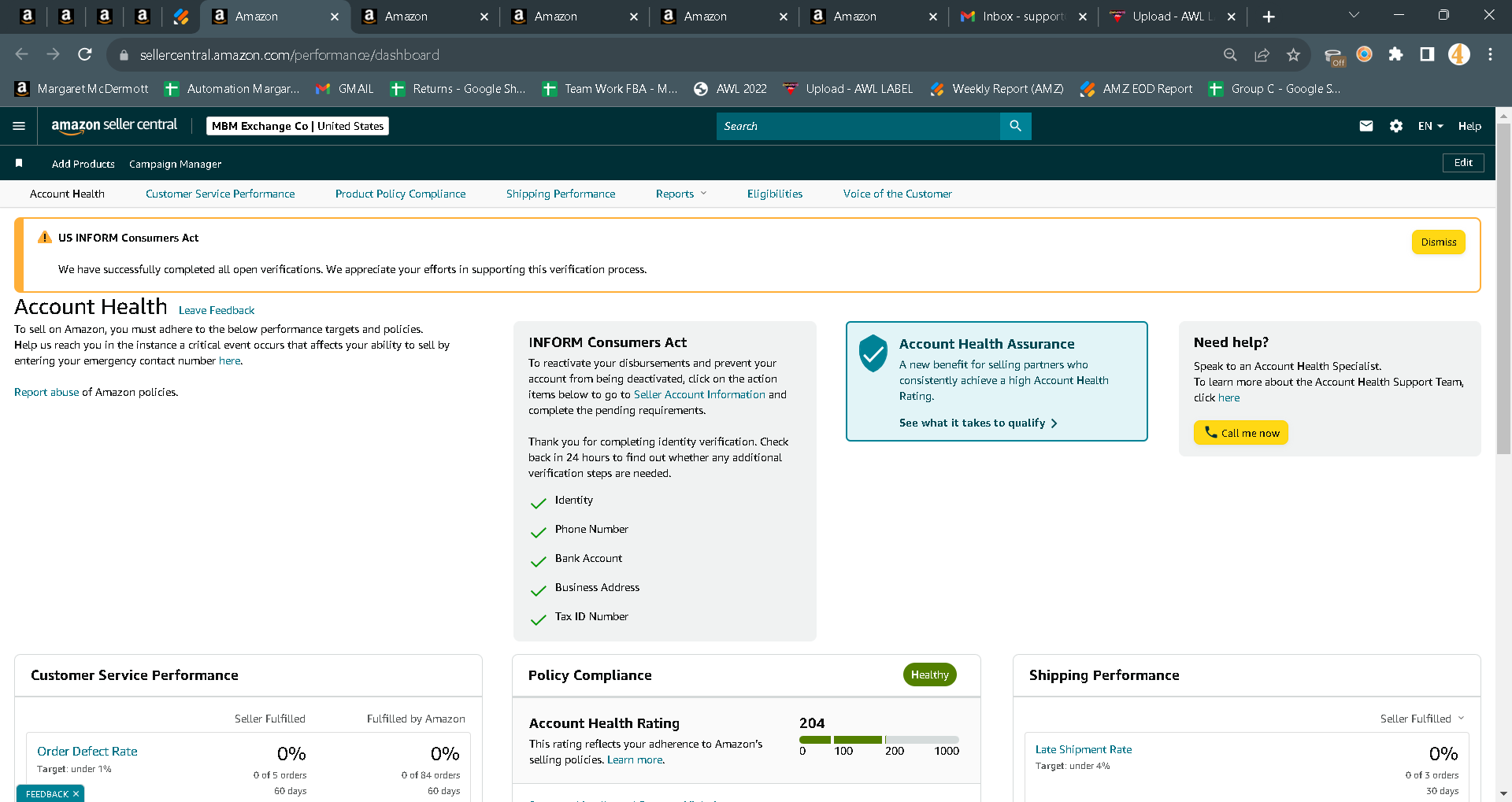Open the Shipping Performance tab

pyautogui.click(x=561, y=194)
